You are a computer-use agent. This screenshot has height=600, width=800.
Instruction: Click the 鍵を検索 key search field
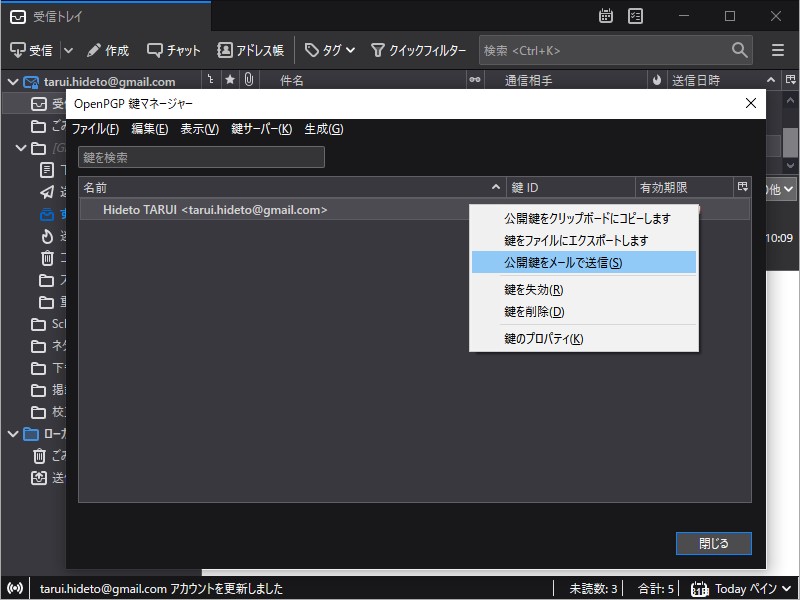pyautogui.click(x=201, y=157)
